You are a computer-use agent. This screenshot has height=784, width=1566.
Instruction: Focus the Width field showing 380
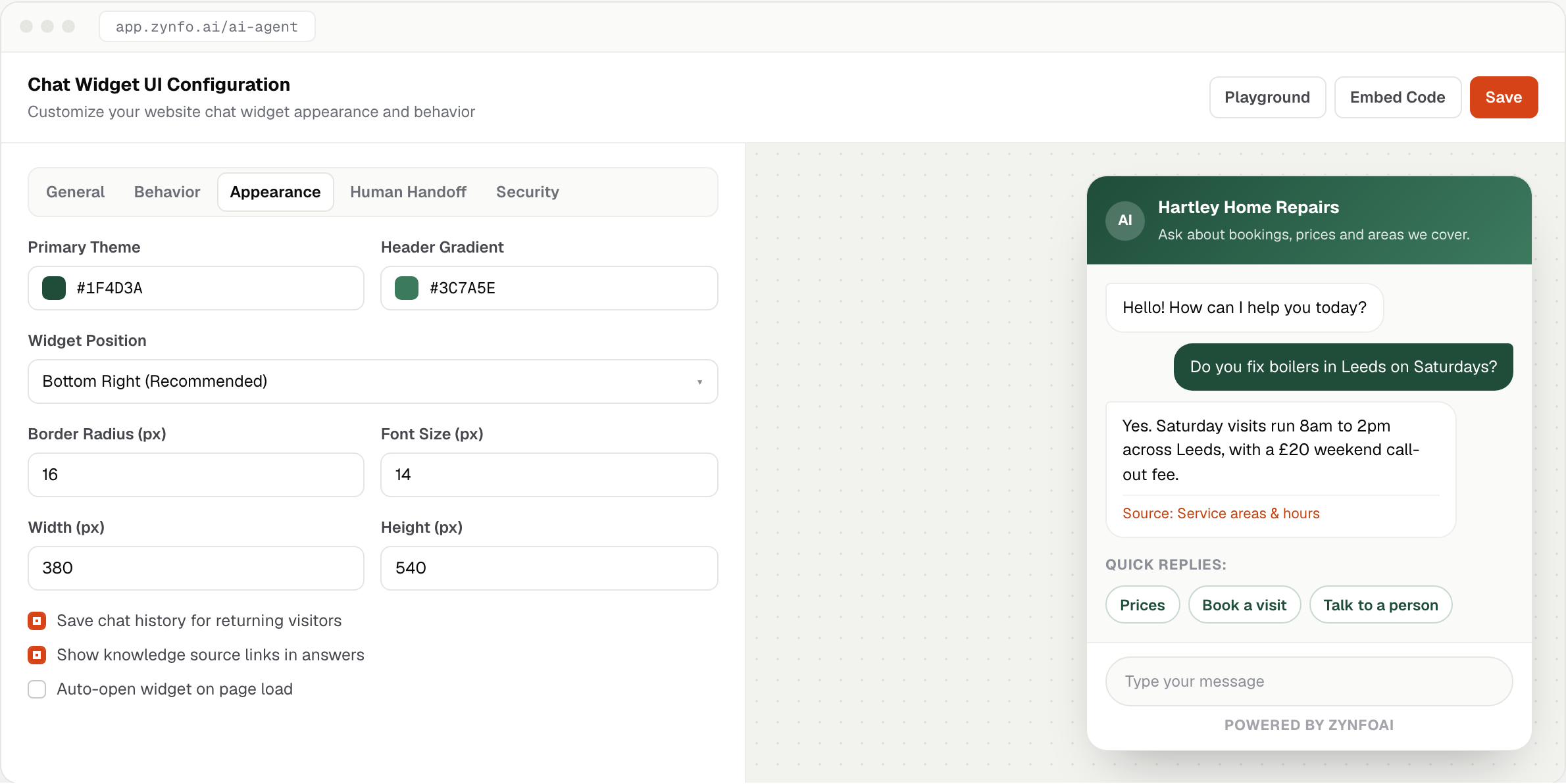tap(196, 568)
